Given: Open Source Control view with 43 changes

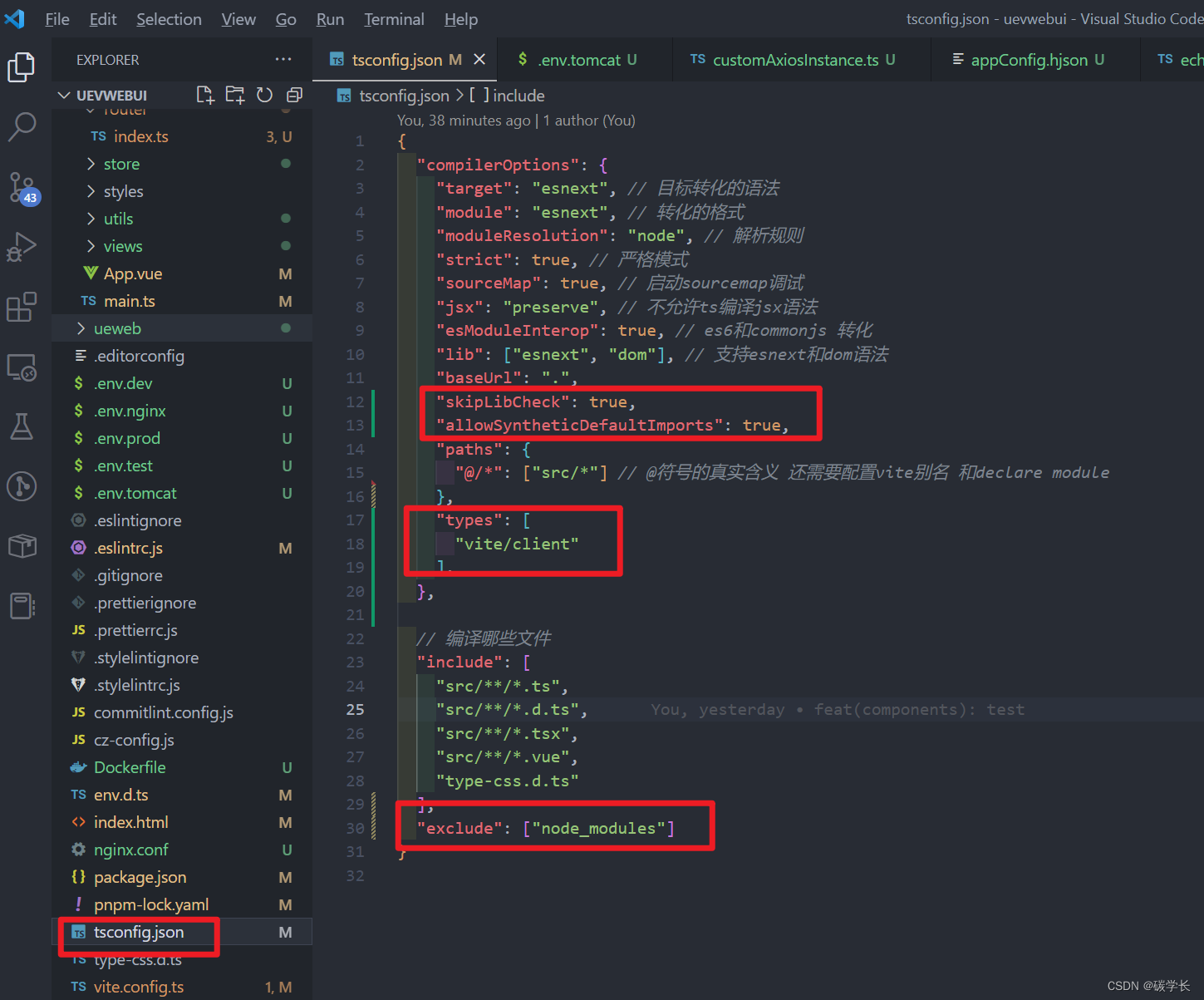Looking at the screenshot, I should pos(22,188).
